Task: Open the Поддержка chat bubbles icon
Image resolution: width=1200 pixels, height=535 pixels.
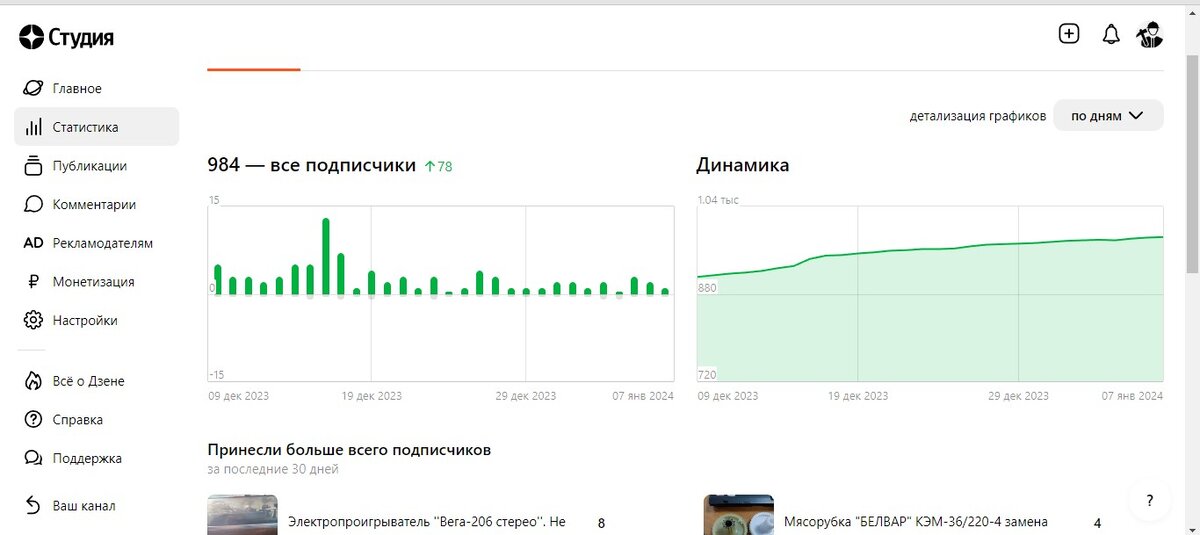Action: click(x=33, y=458)
